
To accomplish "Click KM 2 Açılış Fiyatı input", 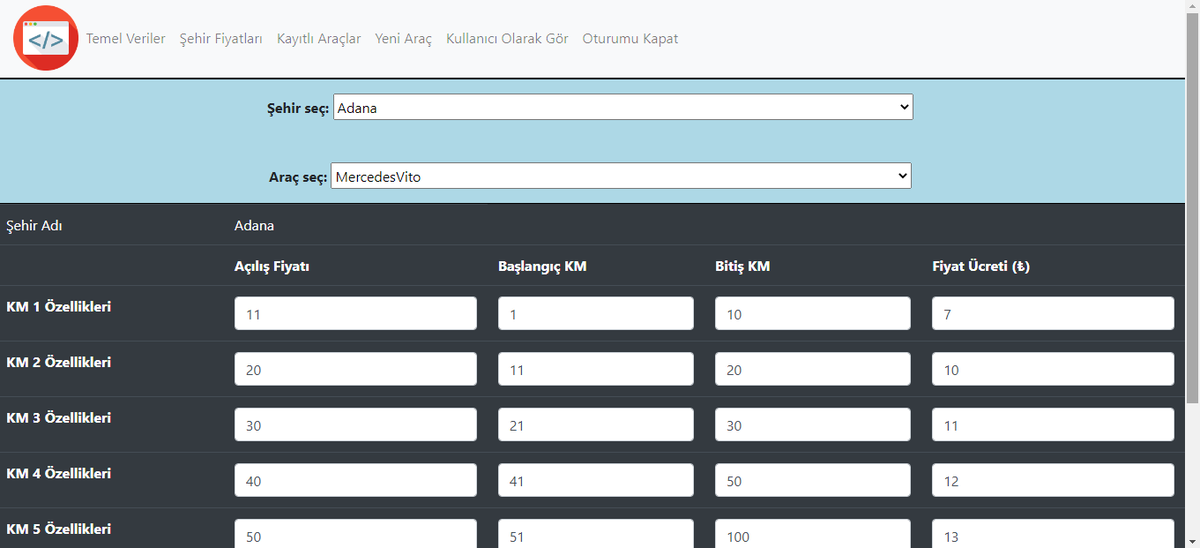I will pyautogui.click(x=356, y=369).
